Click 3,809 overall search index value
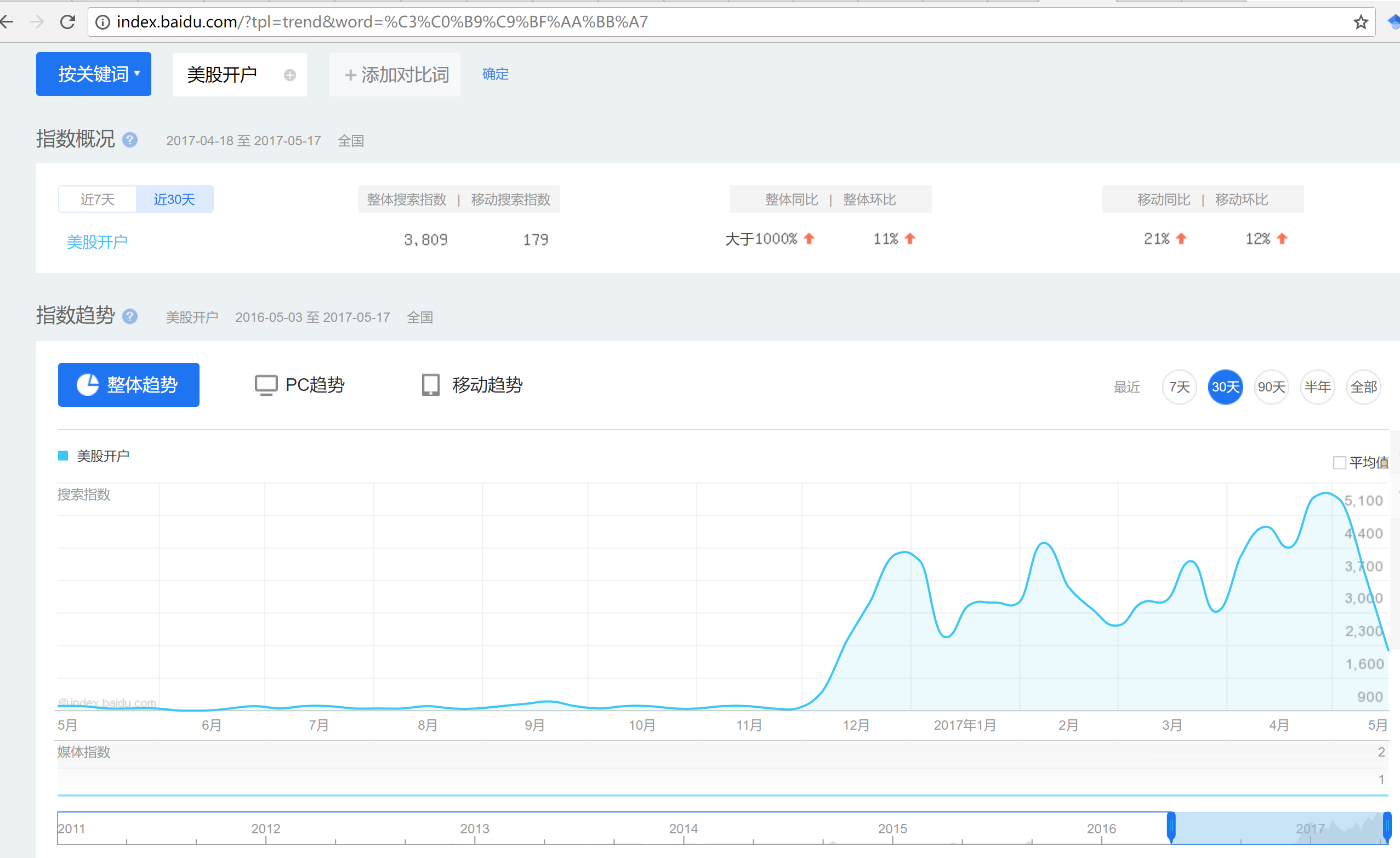Screen dimensions: 1400x858 point(425,240)
